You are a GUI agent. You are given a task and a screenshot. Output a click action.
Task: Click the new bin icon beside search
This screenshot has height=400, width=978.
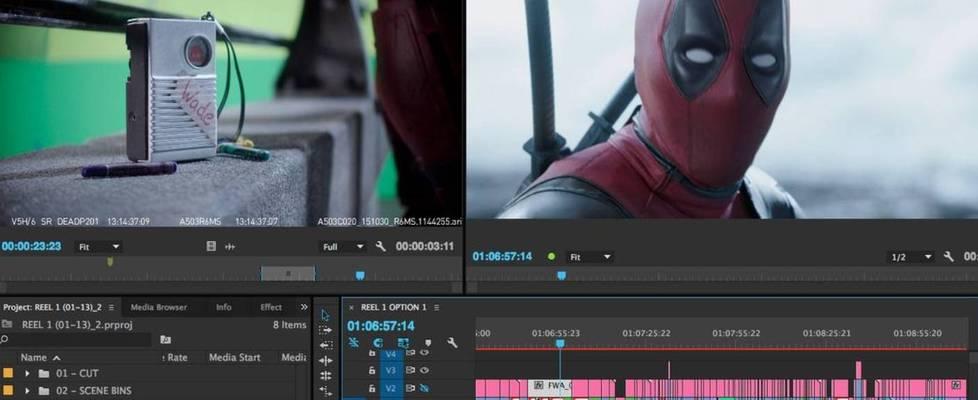click(165, 339)
